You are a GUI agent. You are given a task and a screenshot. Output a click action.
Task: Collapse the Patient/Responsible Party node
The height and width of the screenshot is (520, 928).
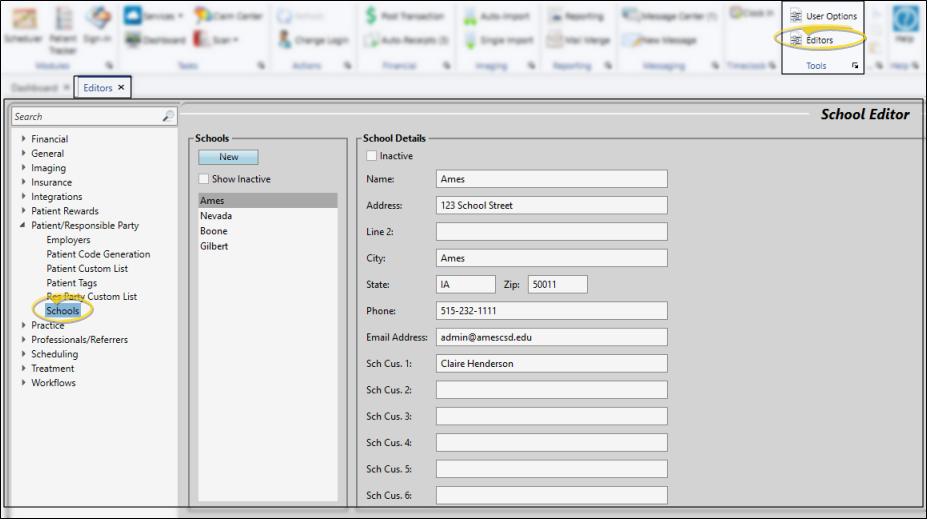pos(23,226)
